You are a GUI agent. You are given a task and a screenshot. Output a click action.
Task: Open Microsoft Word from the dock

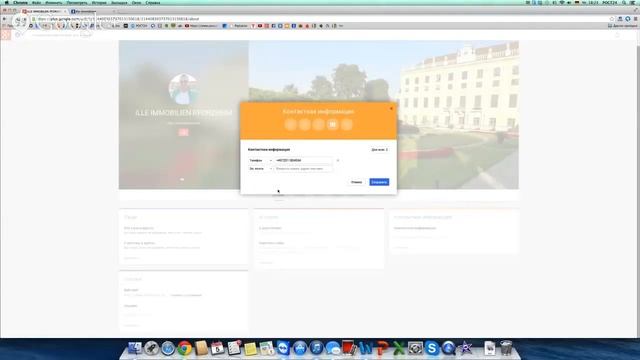[x=366, y=348]
